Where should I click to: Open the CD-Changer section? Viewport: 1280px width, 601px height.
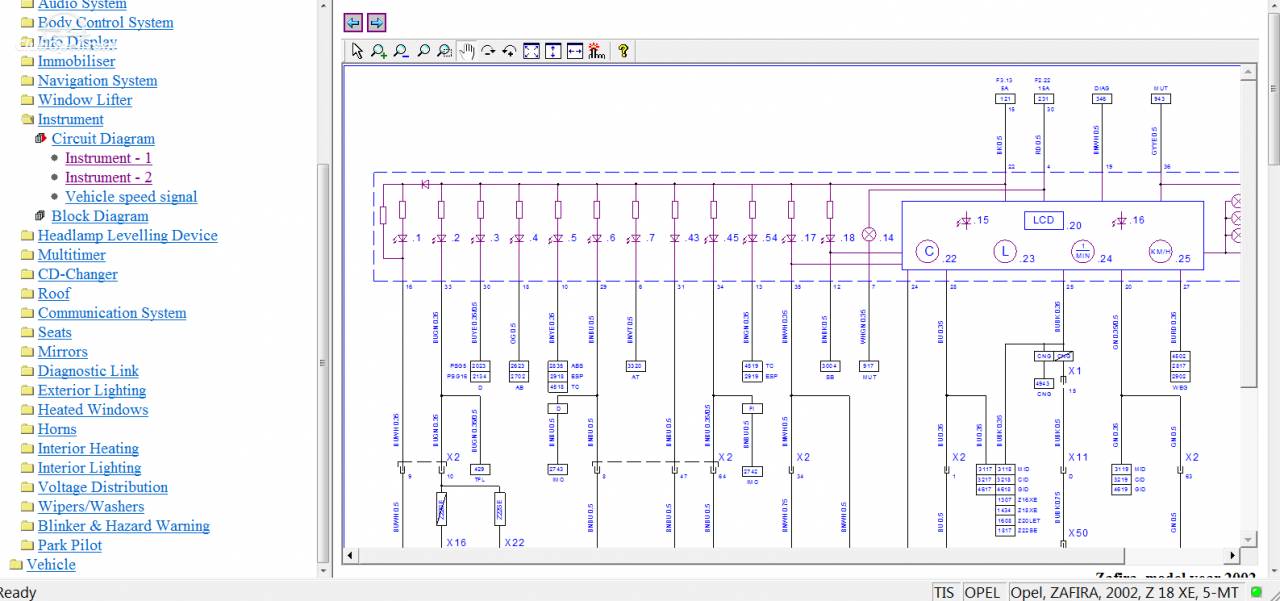(77, 274)
